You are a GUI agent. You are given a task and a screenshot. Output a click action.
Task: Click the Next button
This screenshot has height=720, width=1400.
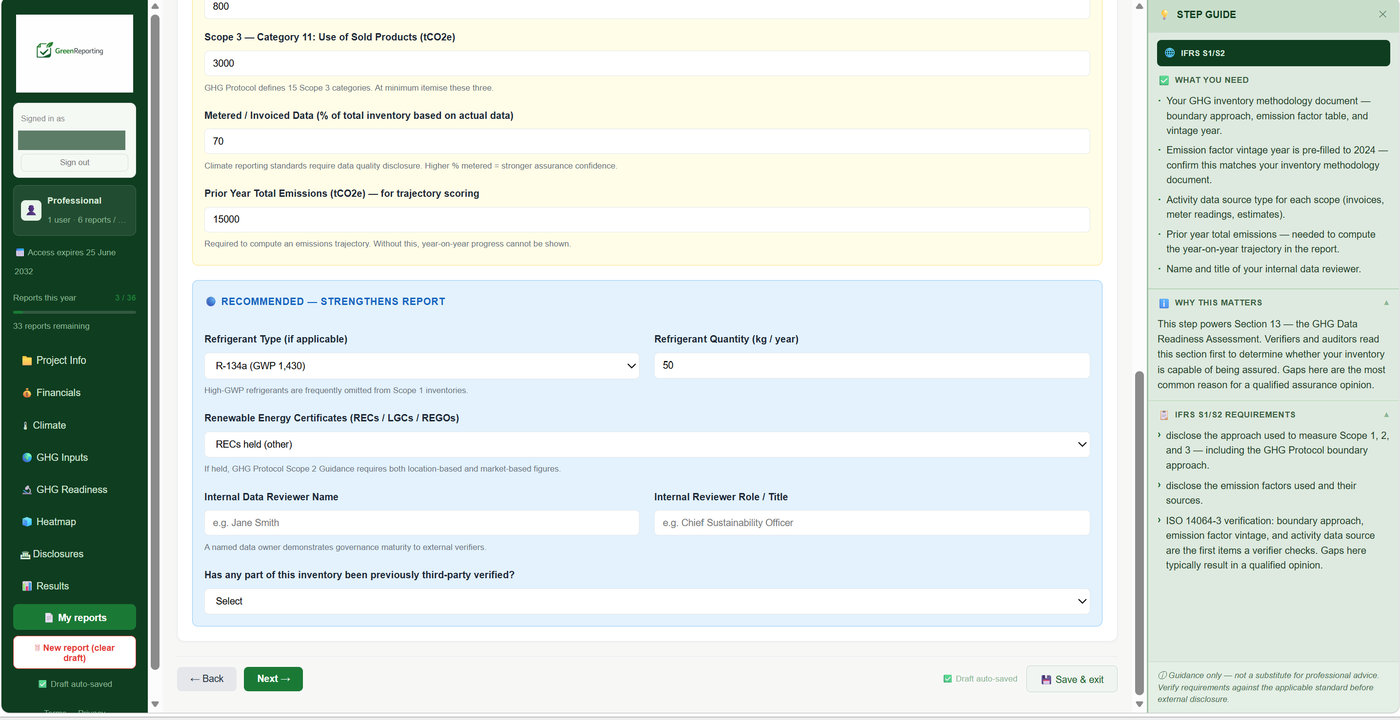(x=273, y=679)
